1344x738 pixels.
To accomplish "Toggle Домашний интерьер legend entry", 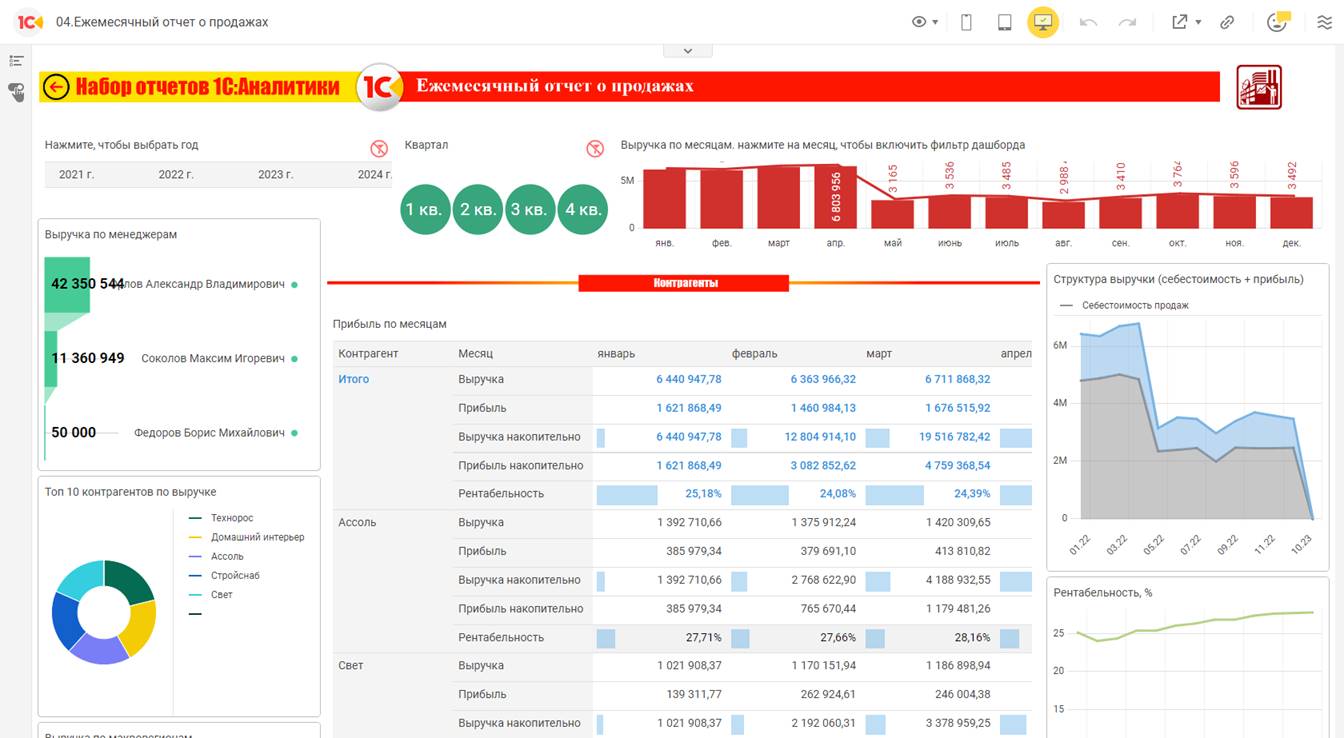I will pyautogui.click(x=247, y=537).
